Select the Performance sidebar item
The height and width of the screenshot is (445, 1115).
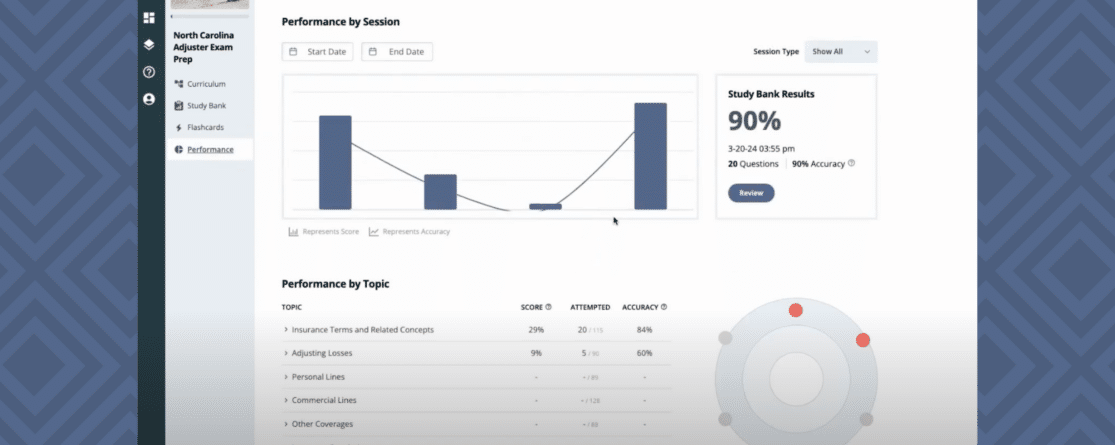pyautogui.click(x=210, y=149)
